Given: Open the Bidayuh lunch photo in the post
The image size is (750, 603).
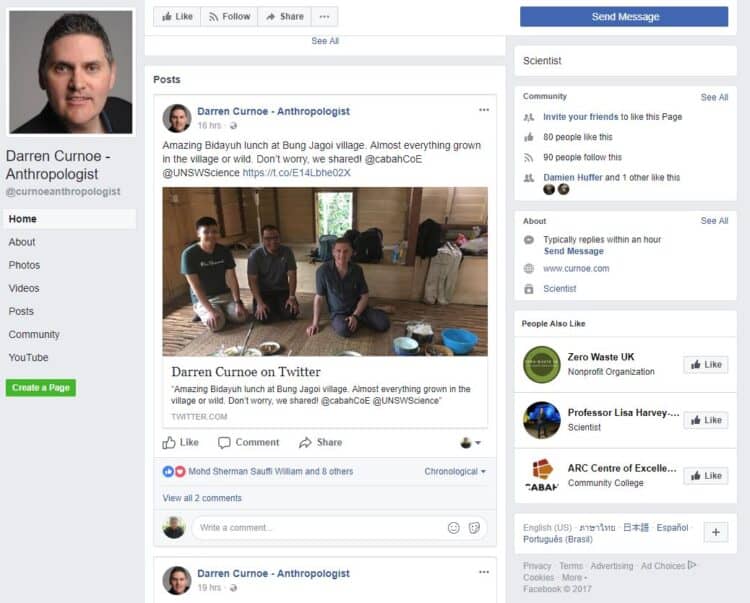Looking at the screenshot, I should click(x=325, y=271).
